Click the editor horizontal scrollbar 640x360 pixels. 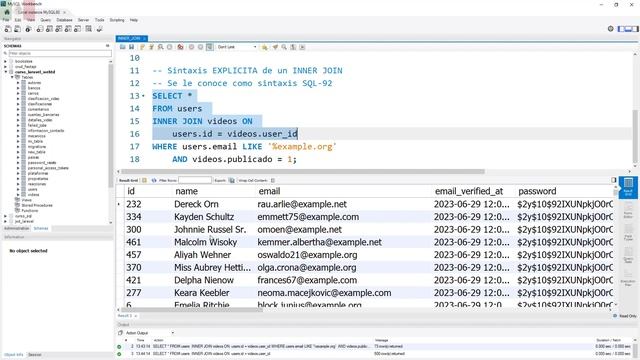pyautogui.click(x=303, y=171)
